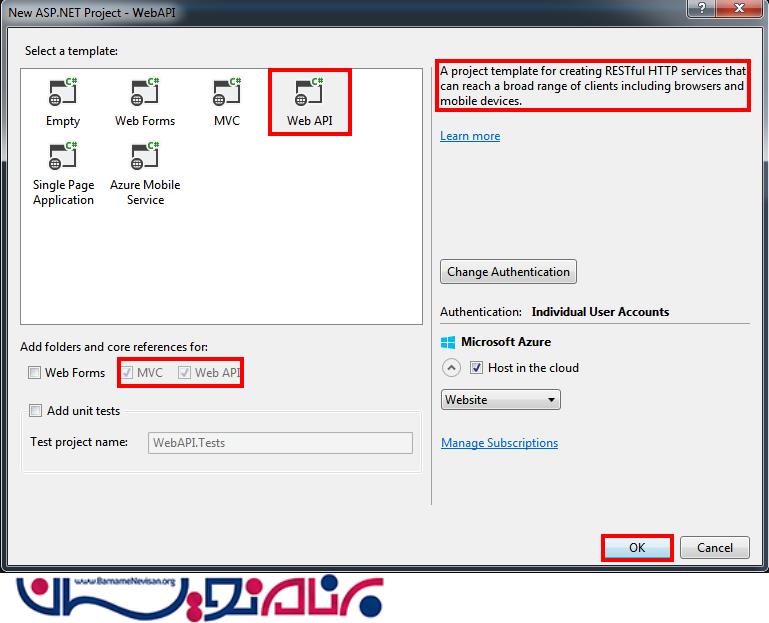The height and width of the screenshot is (623, 769).
Task: Click the Individual User Accounts text
Action: pyautogui.click(x=600, y=312)
